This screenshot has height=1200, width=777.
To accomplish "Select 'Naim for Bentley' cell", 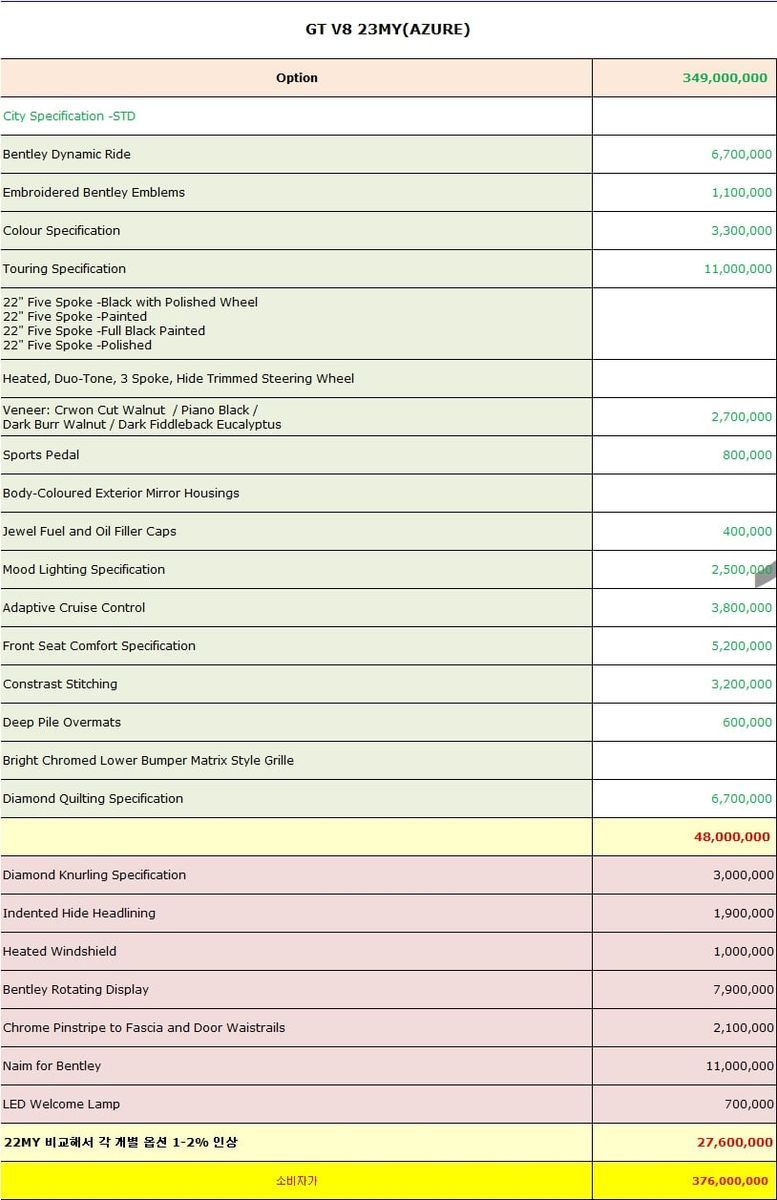I will pyautogui.click(x=296, y=1066).
